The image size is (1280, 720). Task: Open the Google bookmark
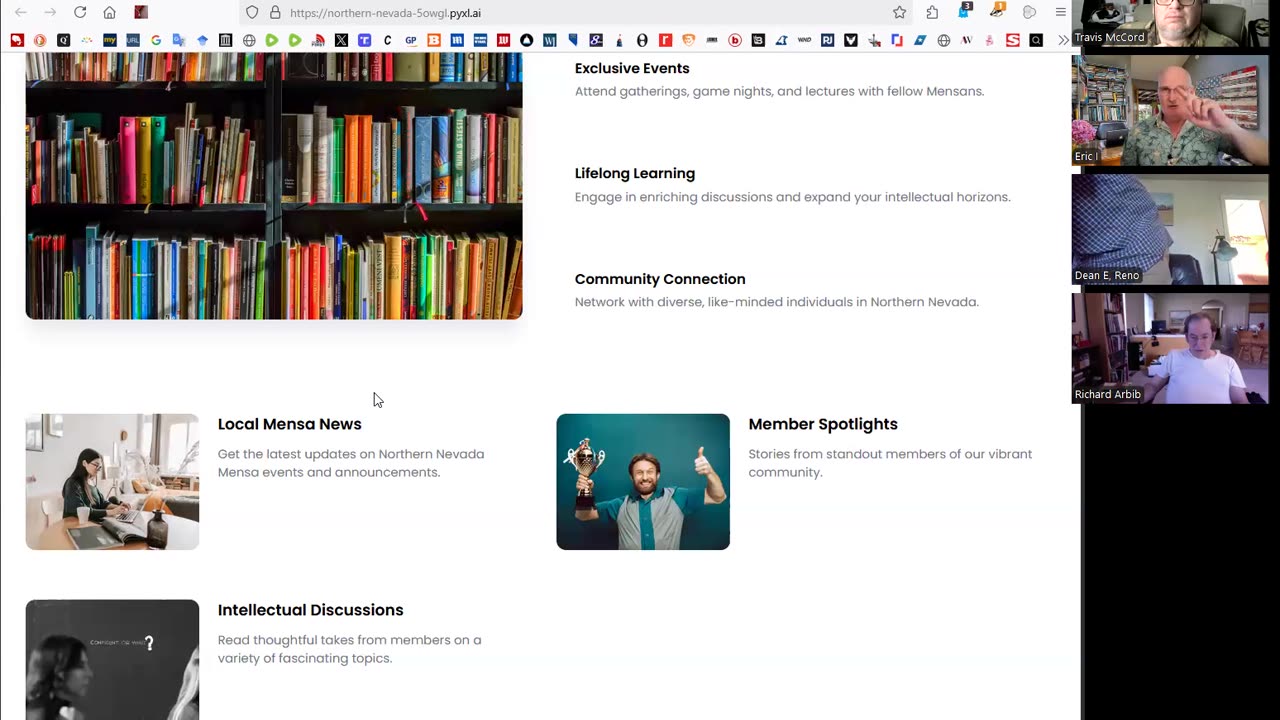coord(156,40)
